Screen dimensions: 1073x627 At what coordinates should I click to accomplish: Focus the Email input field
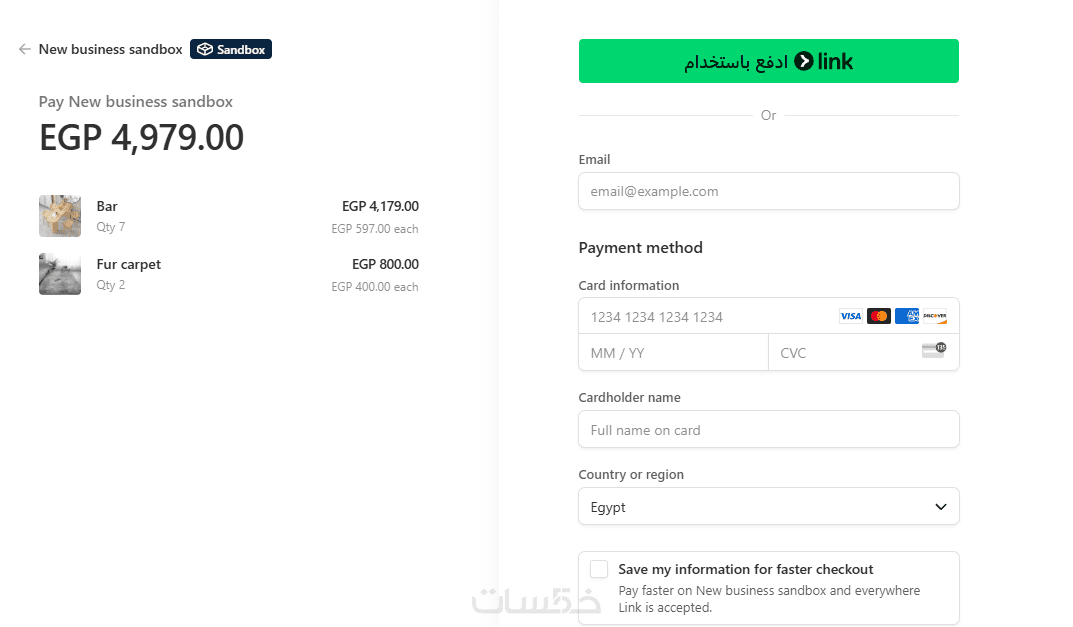768,191
